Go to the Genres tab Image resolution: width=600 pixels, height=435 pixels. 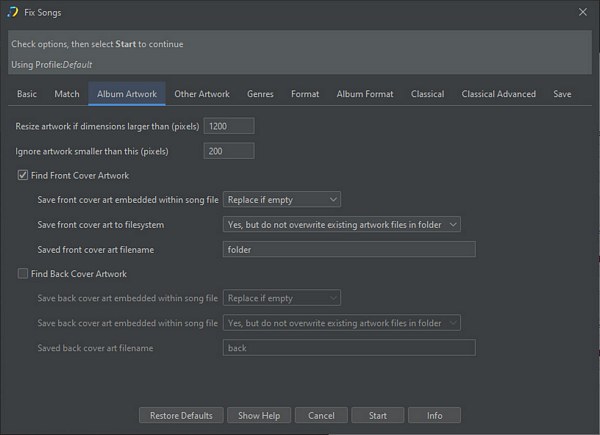pyautogui.click(x=260, y=94)
